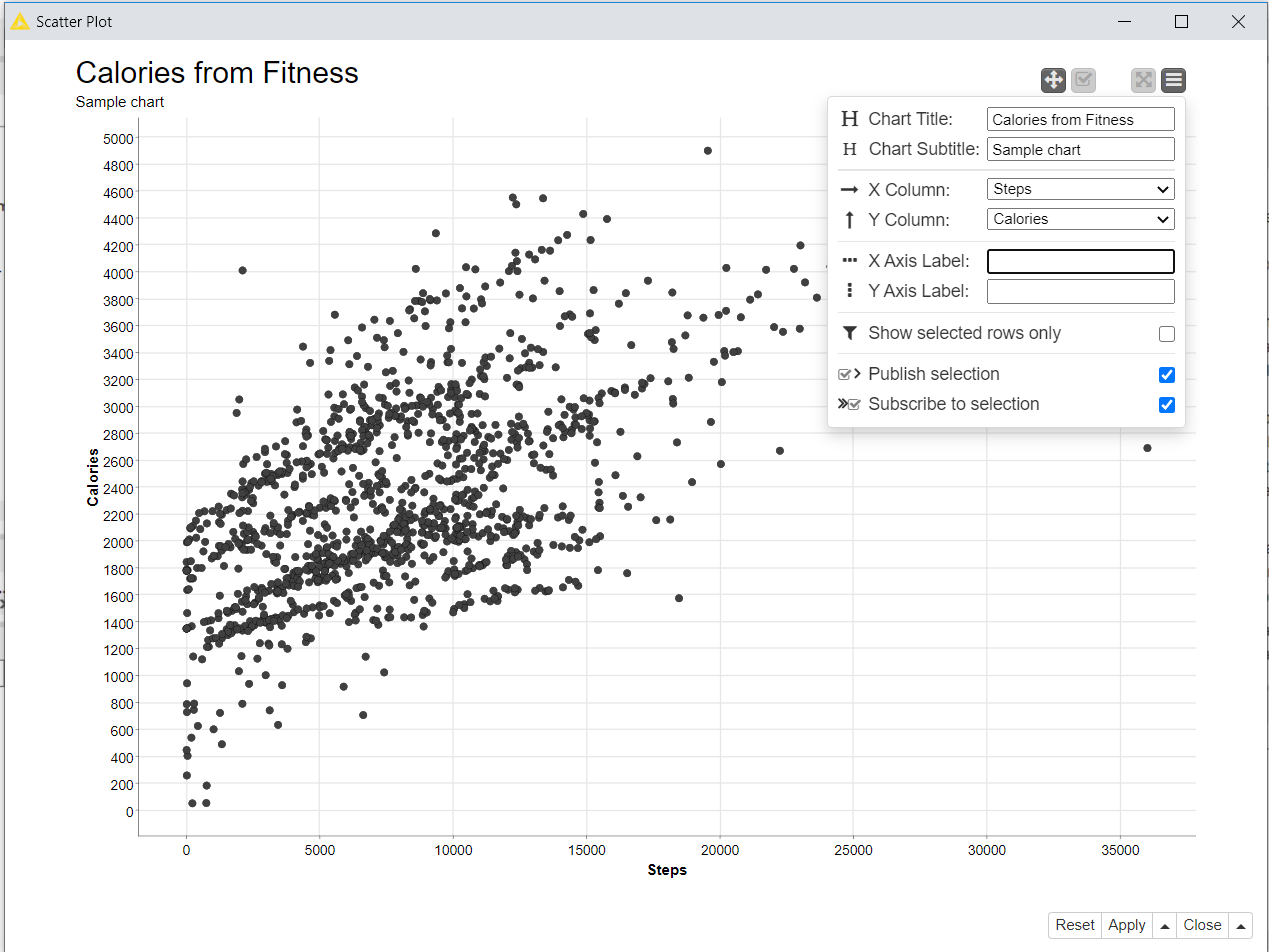Screen dimensions: 1269x952
Task: Minimize the Scatter Plot window
Action: pyautogui.click(x=1125, y=21)
